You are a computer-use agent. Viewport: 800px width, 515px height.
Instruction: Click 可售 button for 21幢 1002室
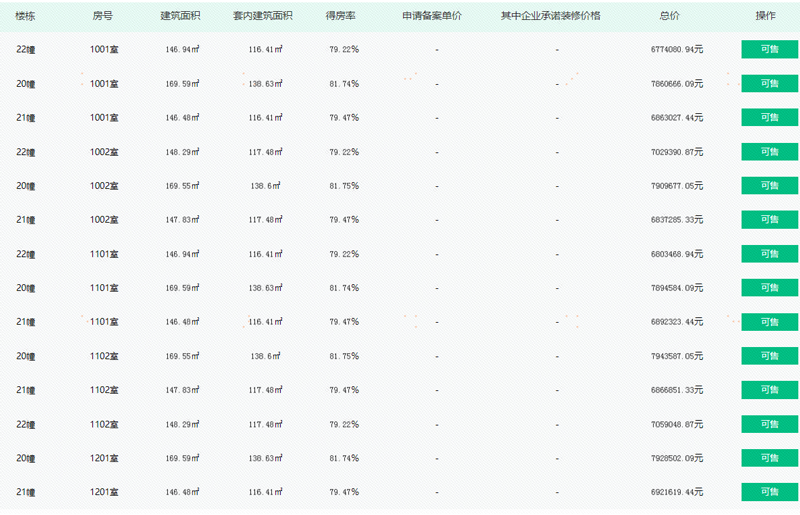(770, 219)
